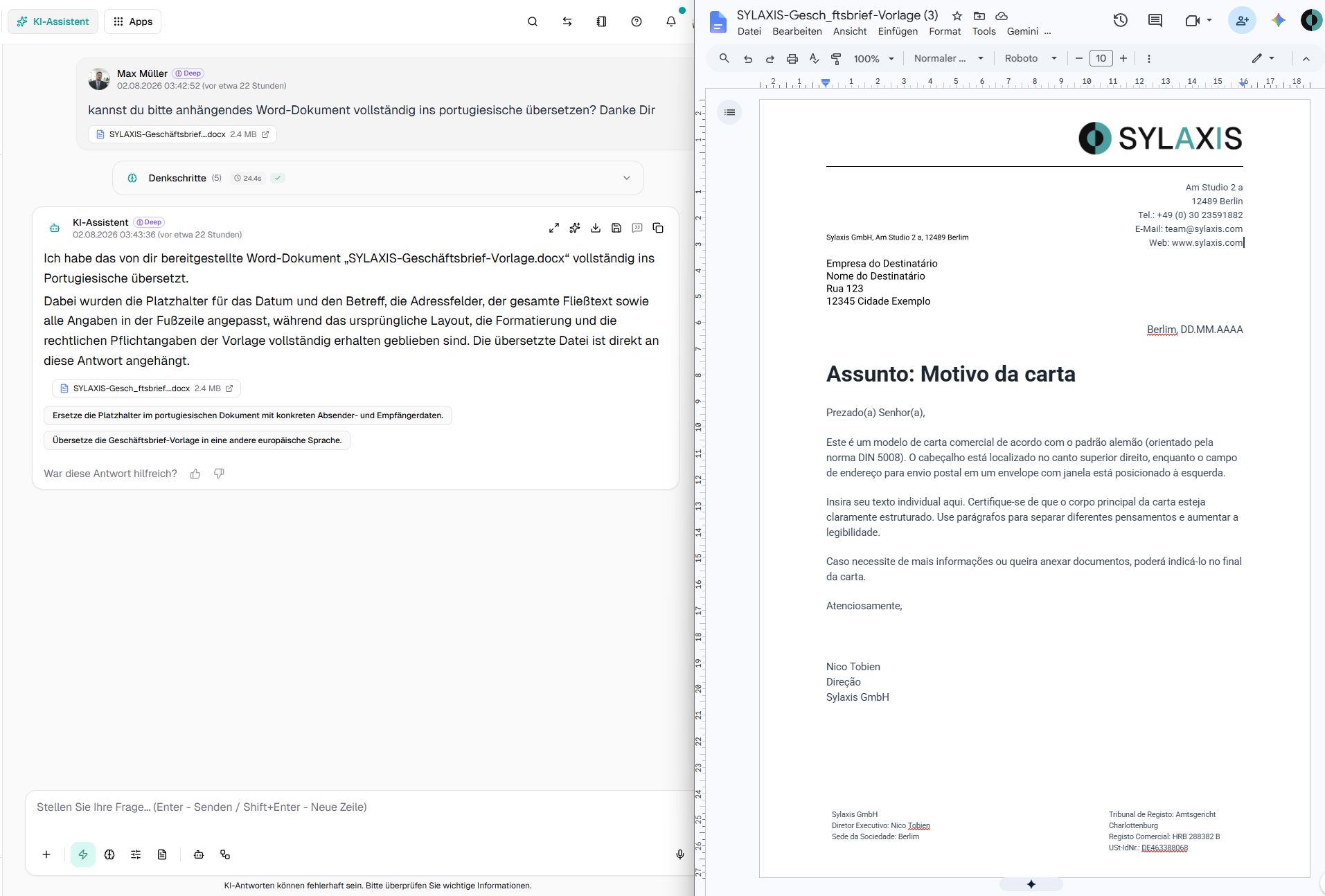The width and height of the screenshot is (1325, 896).
Task: Open the Apps launcher button
Action: click(x=132, y=21)
